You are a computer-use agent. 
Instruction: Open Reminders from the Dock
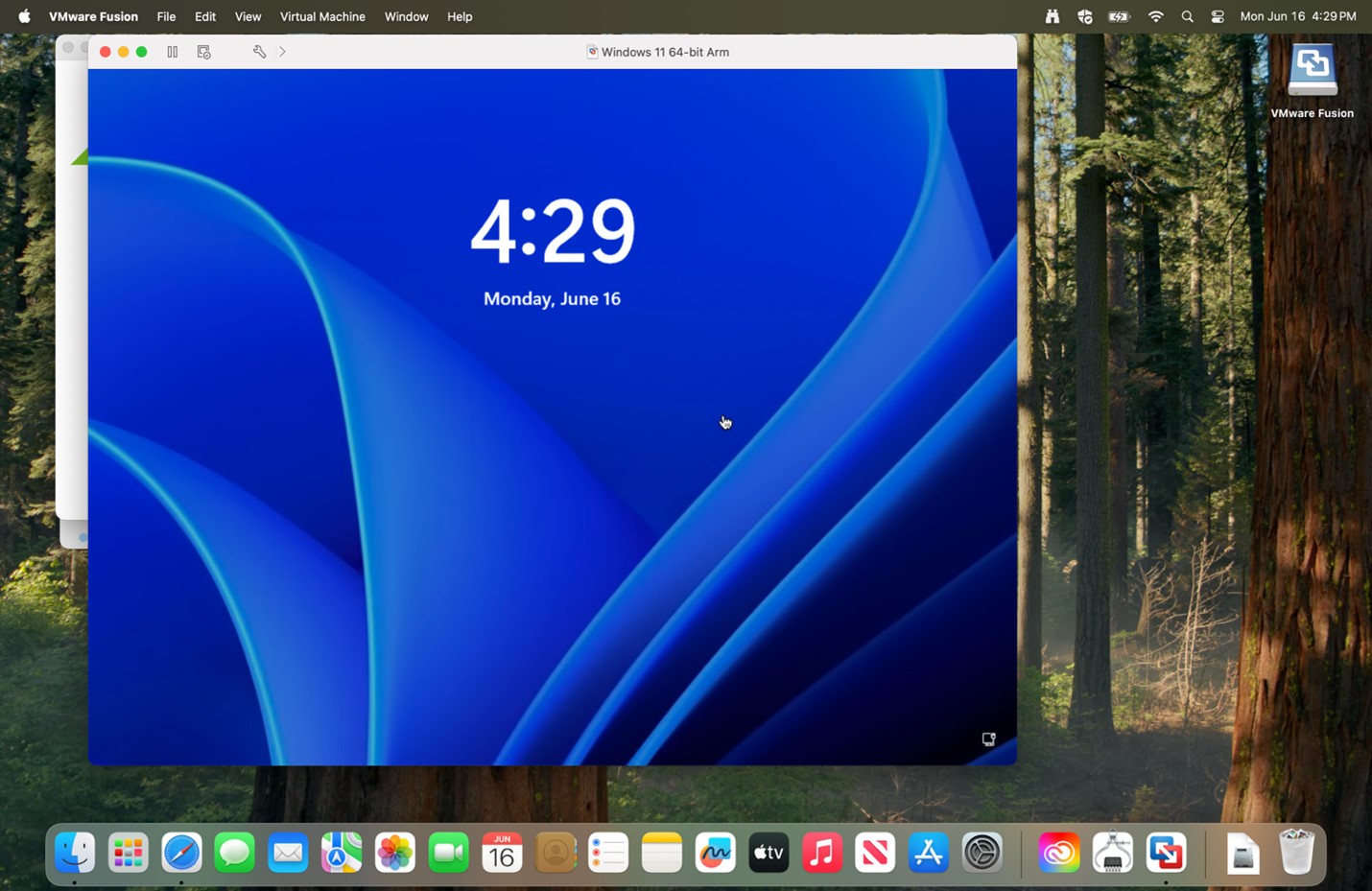tap(608, 852)
